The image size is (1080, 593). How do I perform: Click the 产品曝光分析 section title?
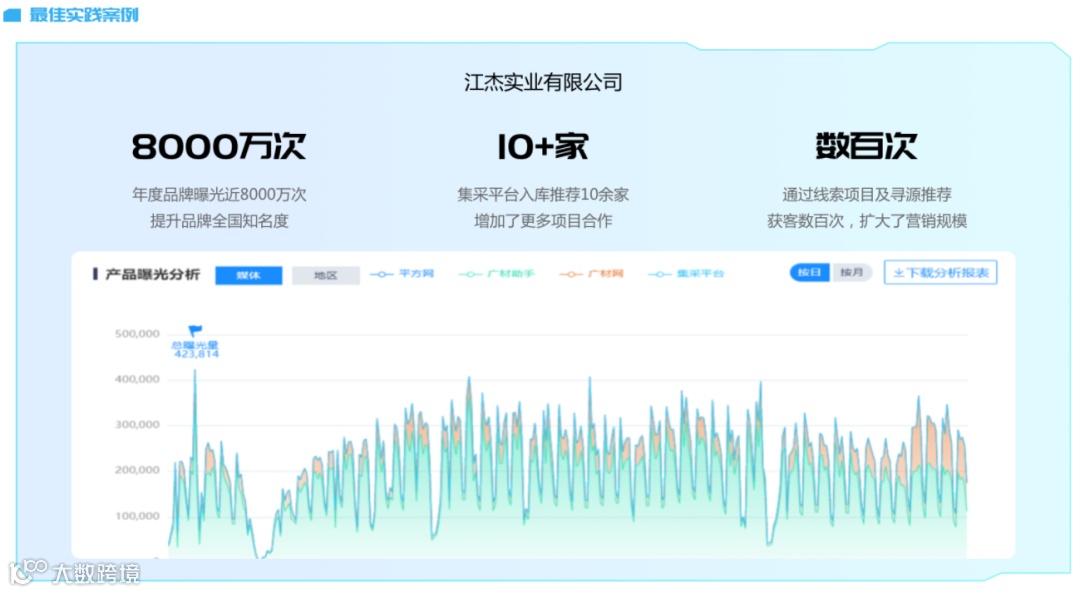click(152, 275)
